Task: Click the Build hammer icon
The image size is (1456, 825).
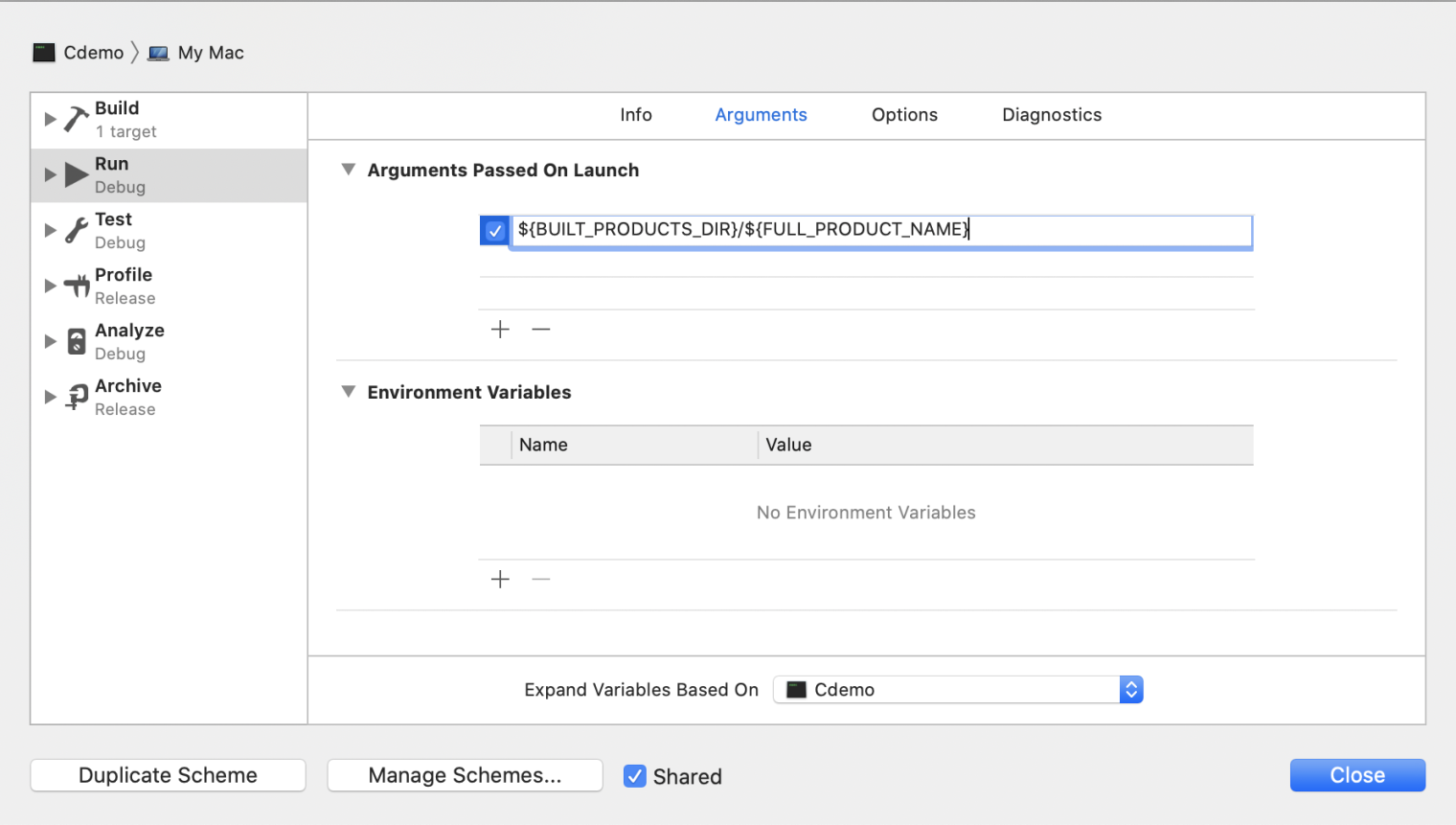Action: [77, 119]
